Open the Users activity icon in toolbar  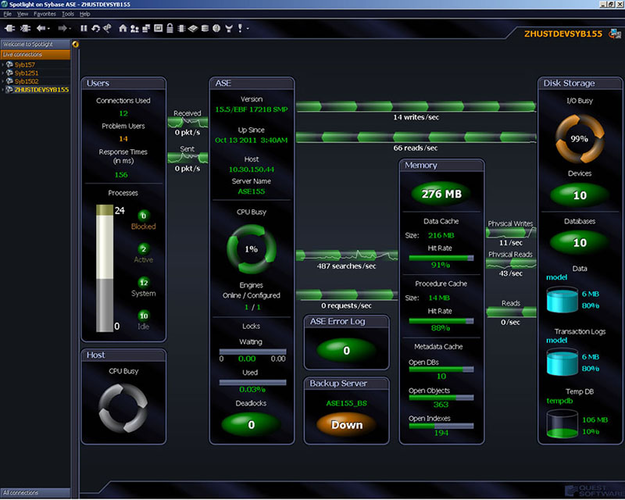coord(135,28)
